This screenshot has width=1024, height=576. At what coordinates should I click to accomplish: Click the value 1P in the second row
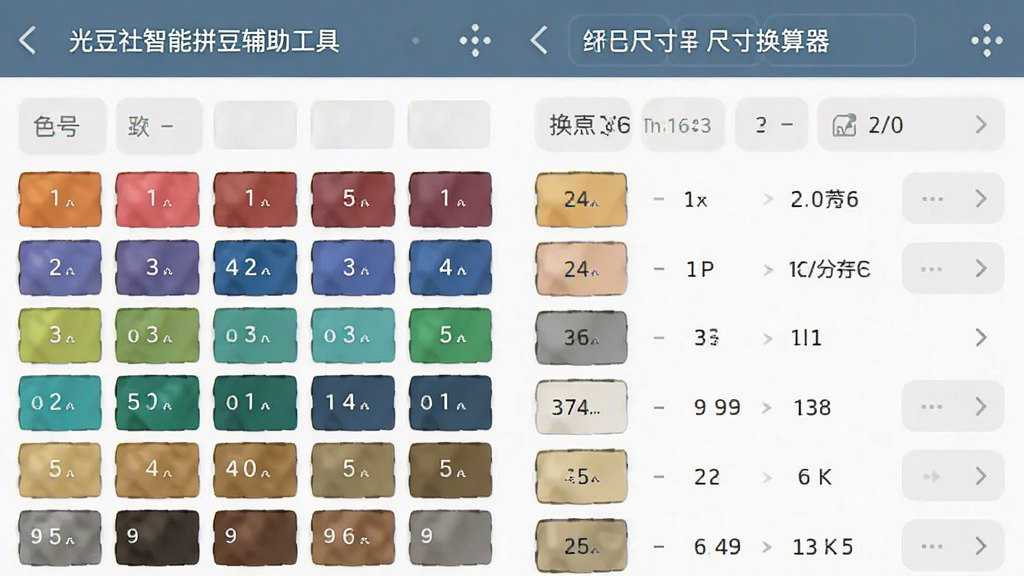pyautogui.click(x=699, y=269)
